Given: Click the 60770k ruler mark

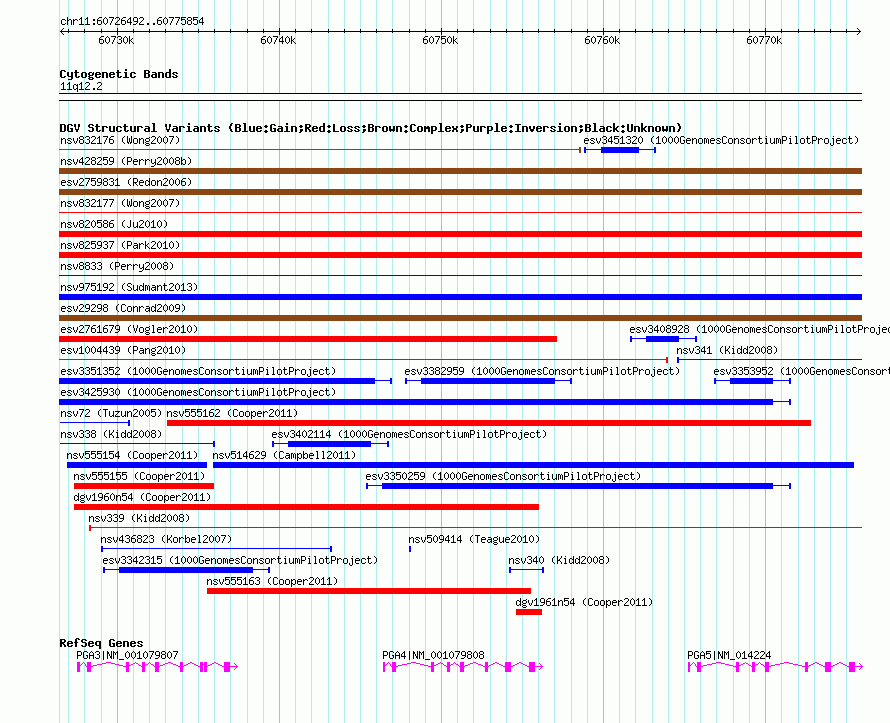Looking at the screenshot, I should tap(764, 41).
